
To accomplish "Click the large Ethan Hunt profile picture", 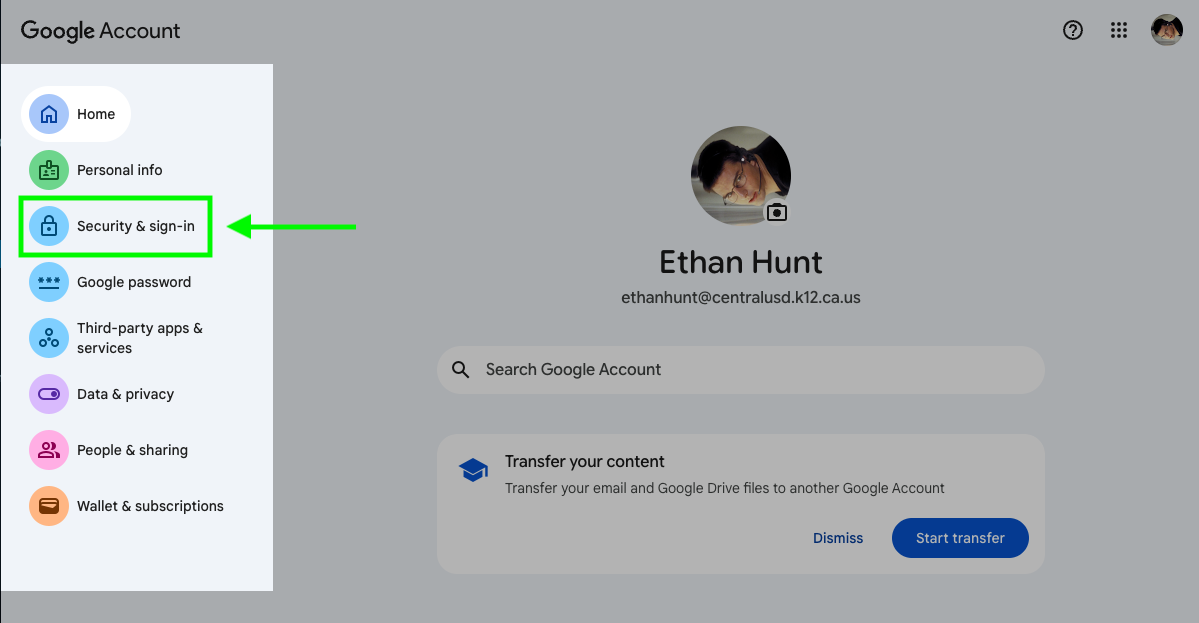I will pos(741,176).
